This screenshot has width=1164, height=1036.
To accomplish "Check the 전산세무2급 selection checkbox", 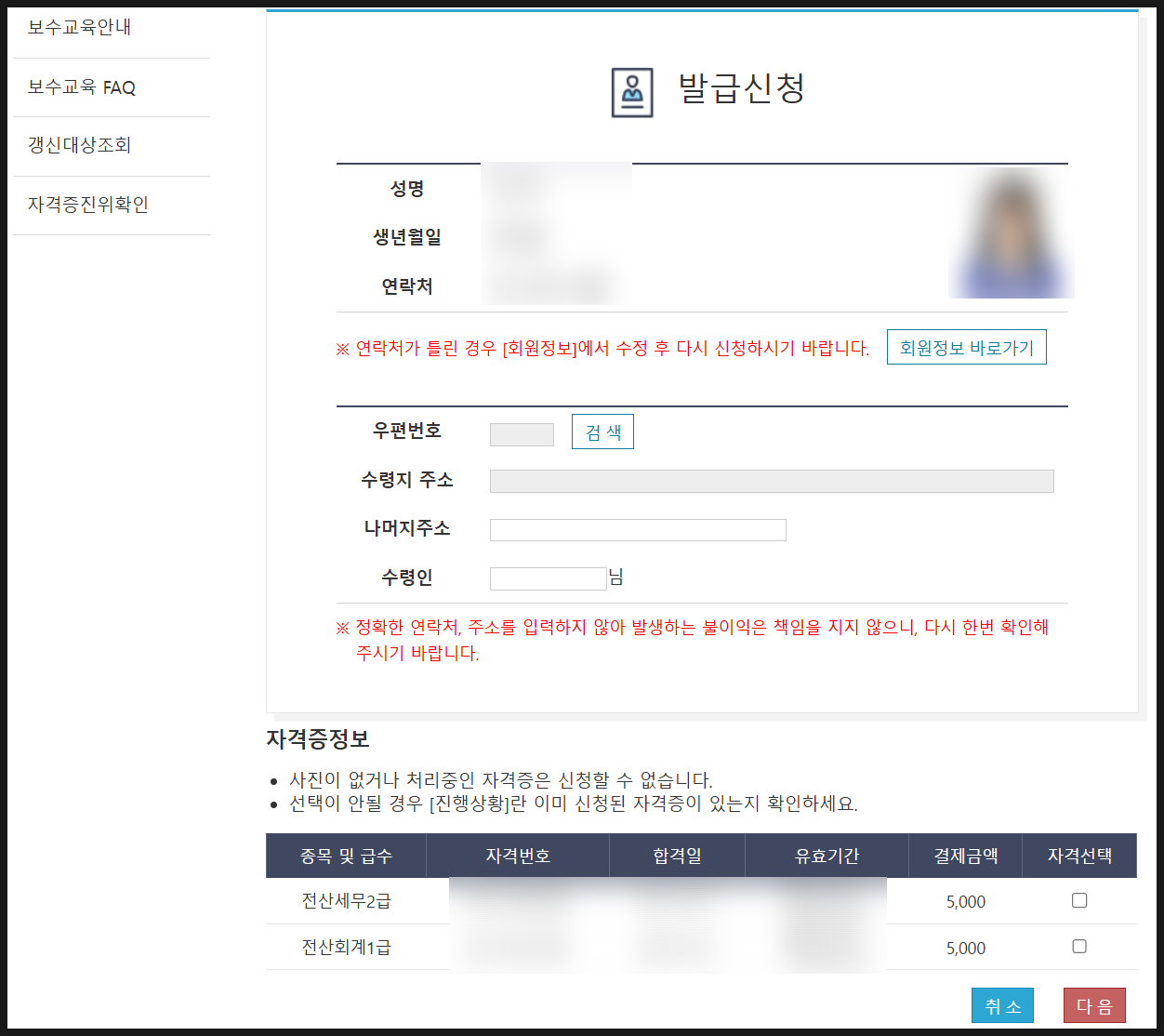I will pos(1079,900).
